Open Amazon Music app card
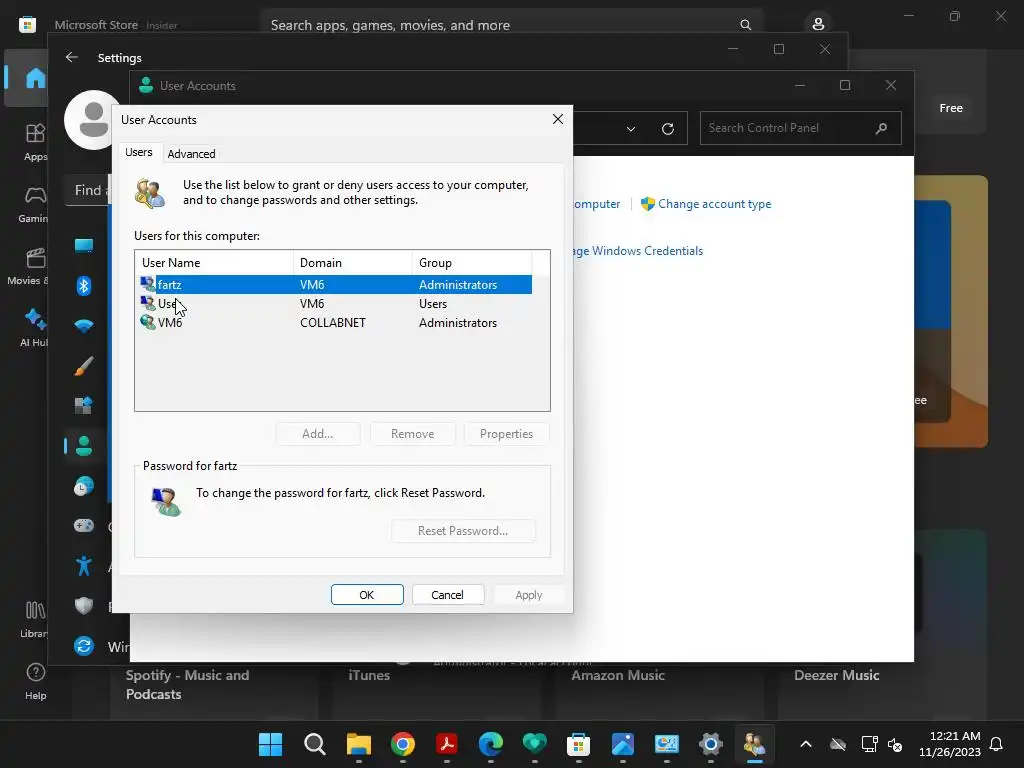The image size is (1024, 768). coord(660,691)
